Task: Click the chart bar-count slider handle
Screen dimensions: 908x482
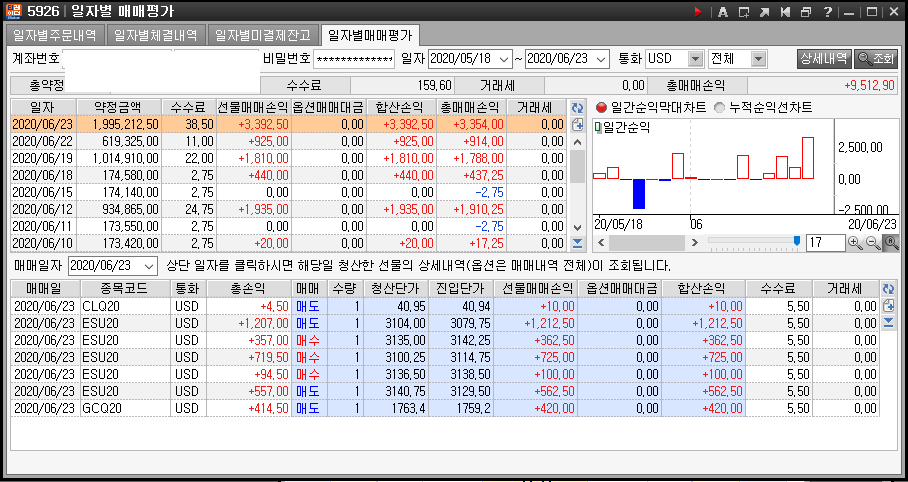Action: coord(797,242)
